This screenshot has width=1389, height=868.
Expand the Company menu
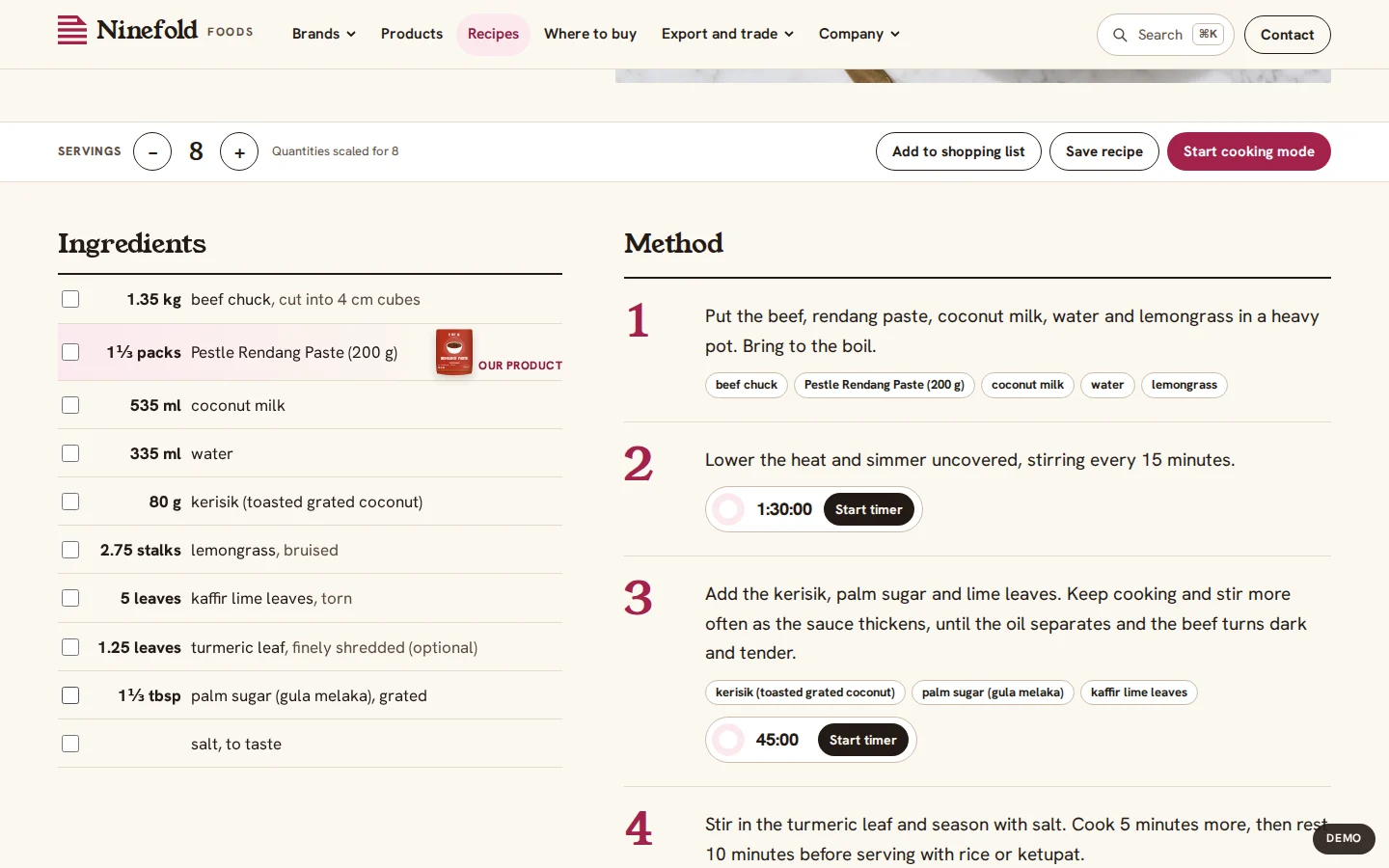point(858,34)
